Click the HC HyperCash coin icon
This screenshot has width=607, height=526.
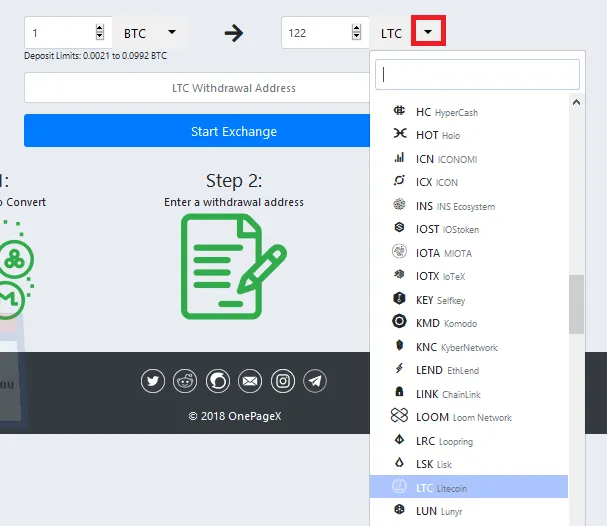[399, 111]
